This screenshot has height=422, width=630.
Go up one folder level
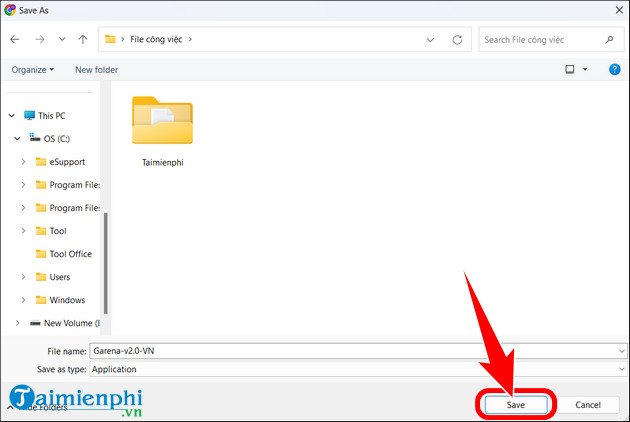[82, 40]
